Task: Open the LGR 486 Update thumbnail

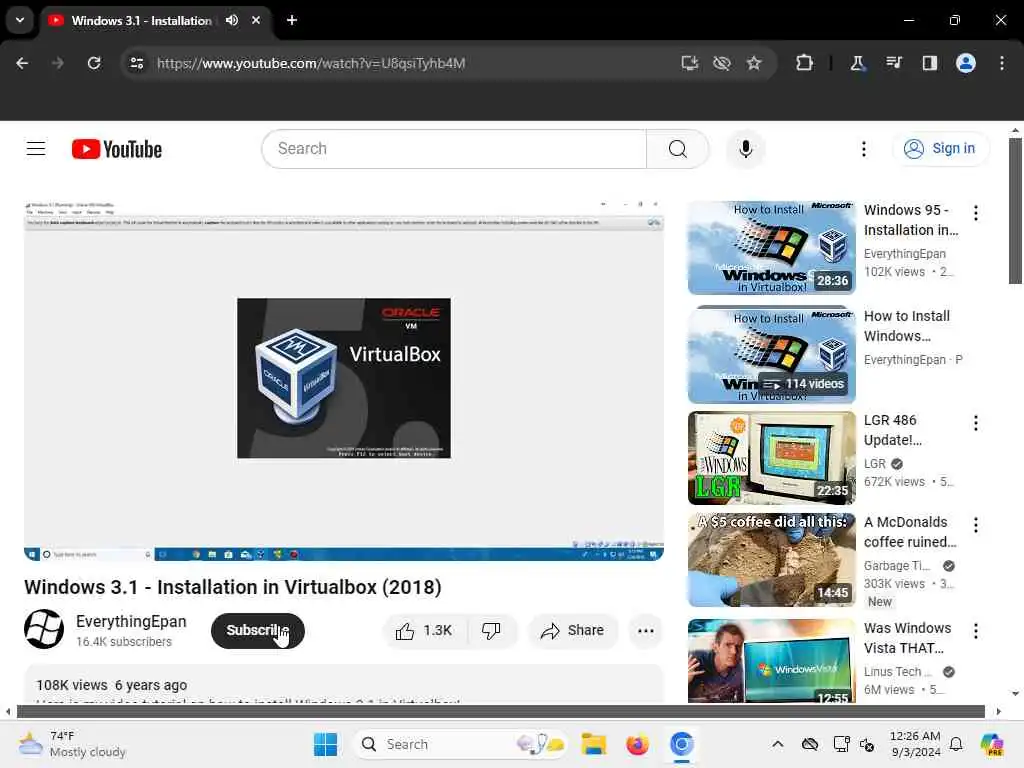Action: point(771,458)
